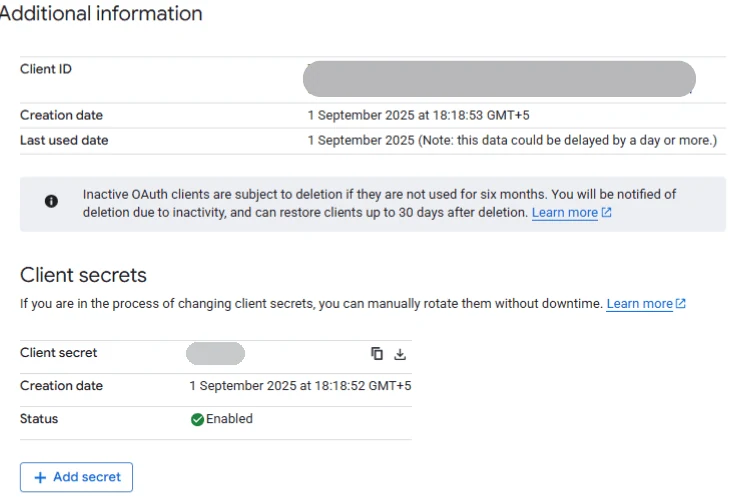Click the info icon in OAuth notice
744x500 pixels.
(x=51, y=201)
